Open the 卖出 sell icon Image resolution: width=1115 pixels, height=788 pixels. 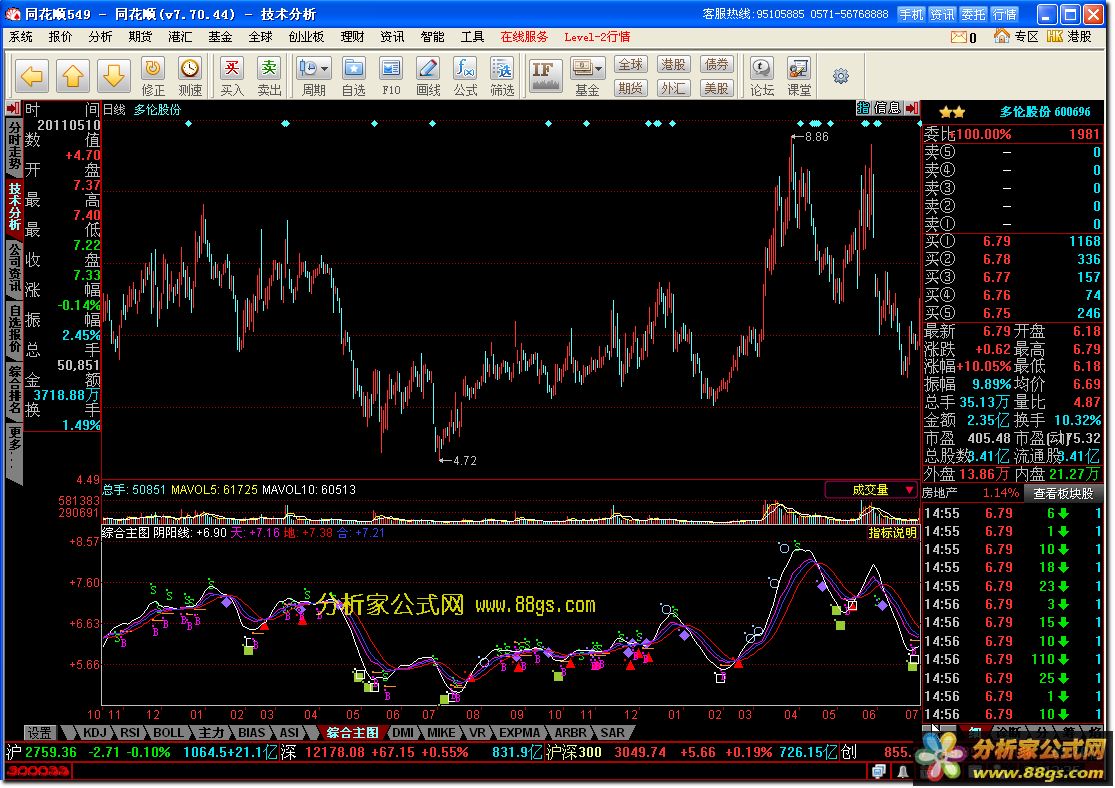pos(269,76)
